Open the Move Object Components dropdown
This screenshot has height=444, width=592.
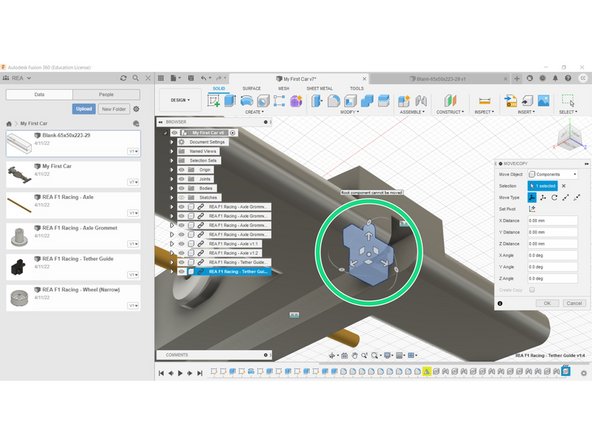(x=553, y=174)
